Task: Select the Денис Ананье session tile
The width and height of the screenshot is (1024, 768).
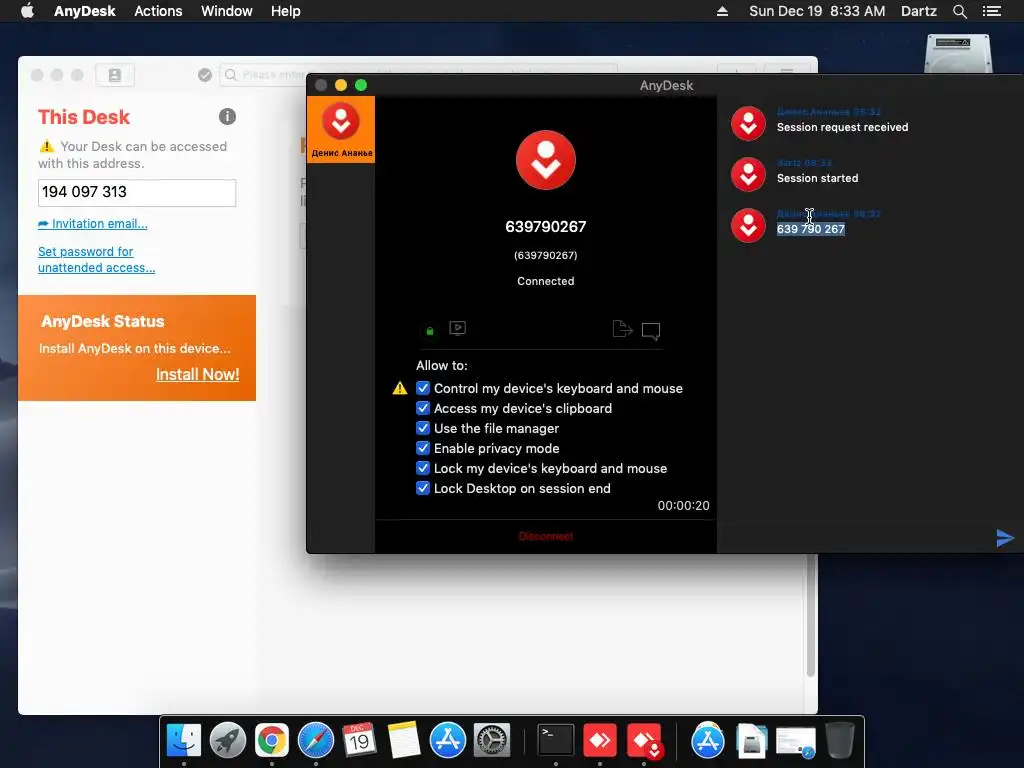Action: pyautogui.click(x=341, y=129)
